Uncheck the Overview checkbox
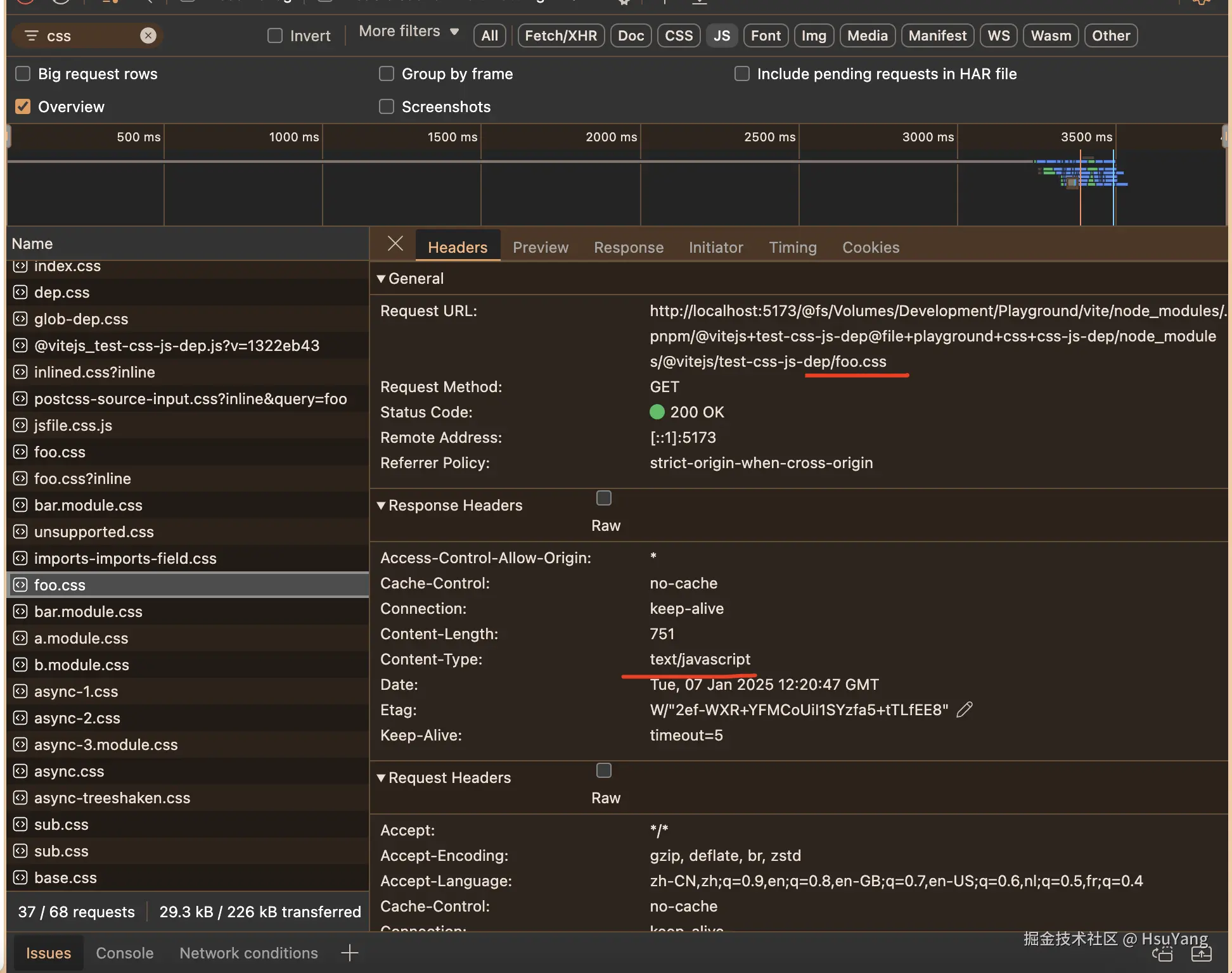 tap(23, 106)
